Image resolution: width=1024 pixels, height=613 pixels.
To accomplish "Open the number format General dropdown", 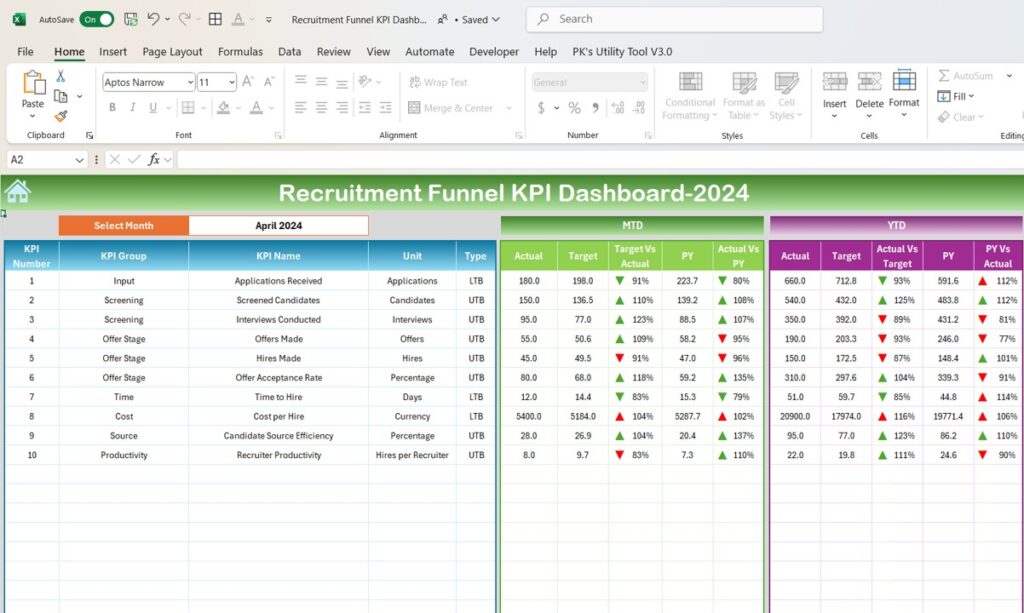I will click(x=643, y=82).
